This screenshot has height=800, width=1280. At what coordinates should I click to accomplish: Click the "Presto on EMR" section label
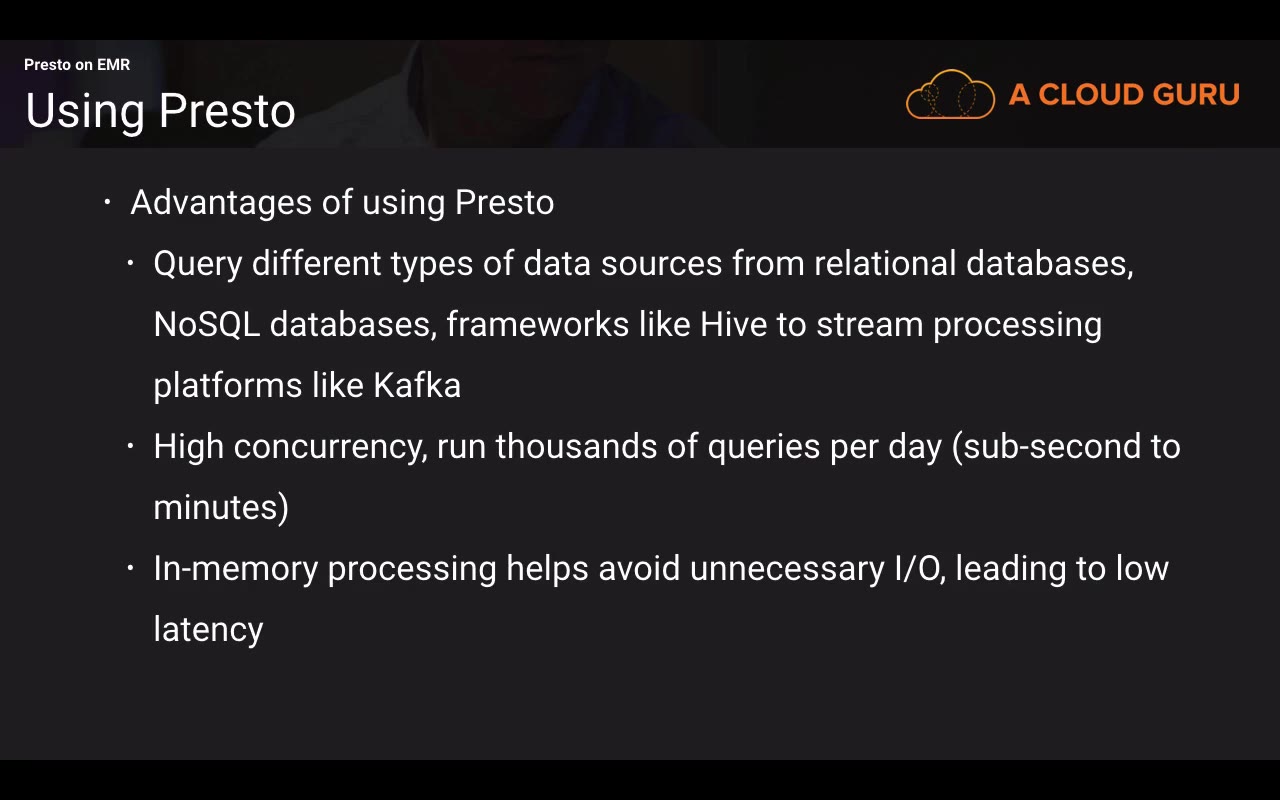point(77,65)
